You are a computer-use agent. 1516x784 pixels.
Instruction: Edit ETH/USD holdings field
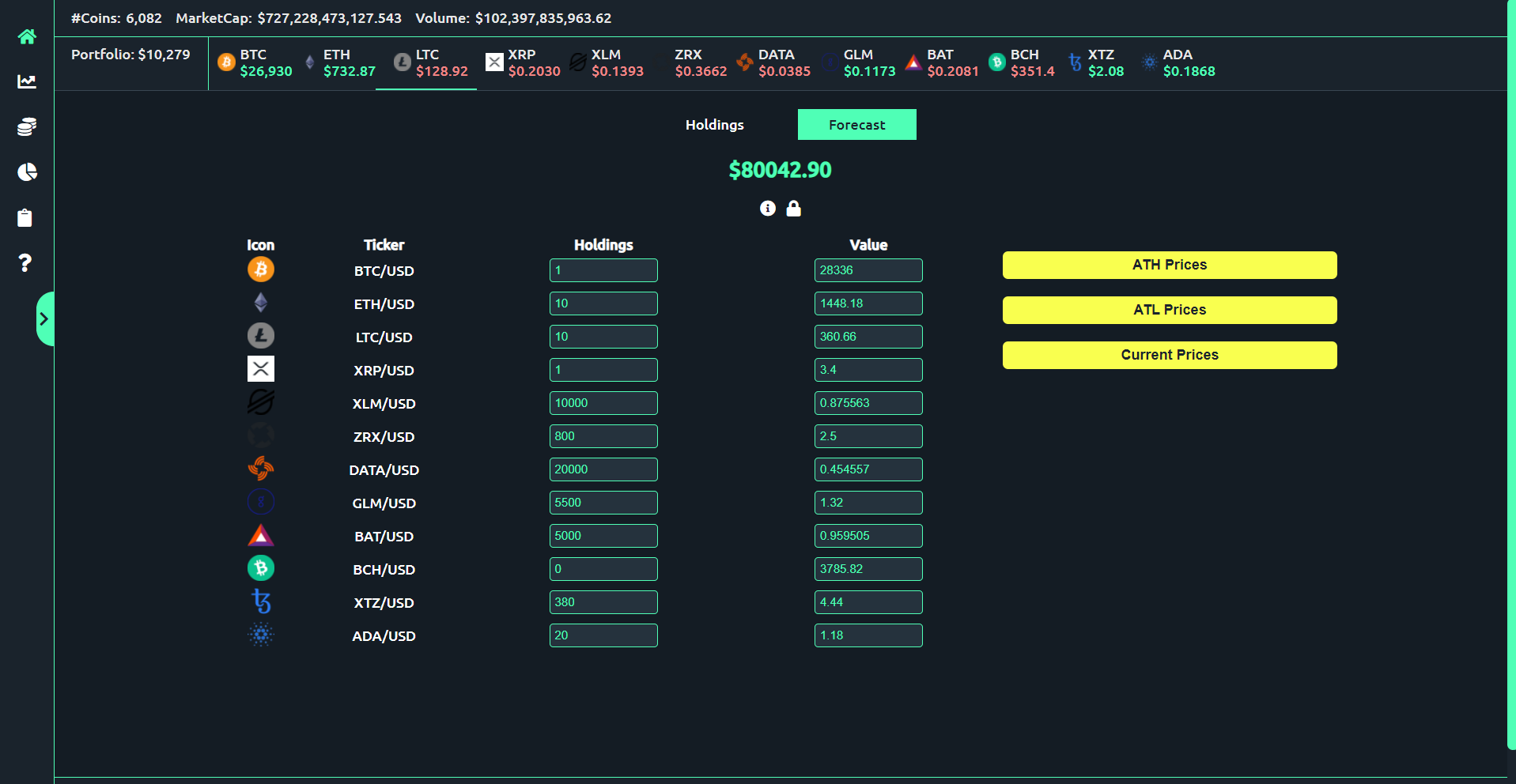[x=603, y=303]
